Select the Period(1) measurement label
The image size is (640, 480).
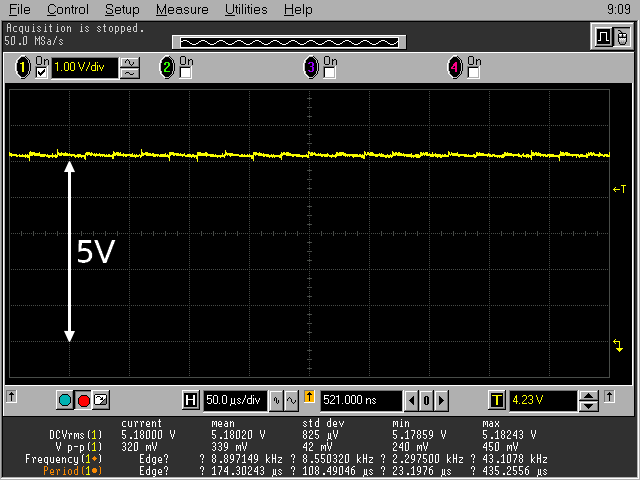point(72,471)
